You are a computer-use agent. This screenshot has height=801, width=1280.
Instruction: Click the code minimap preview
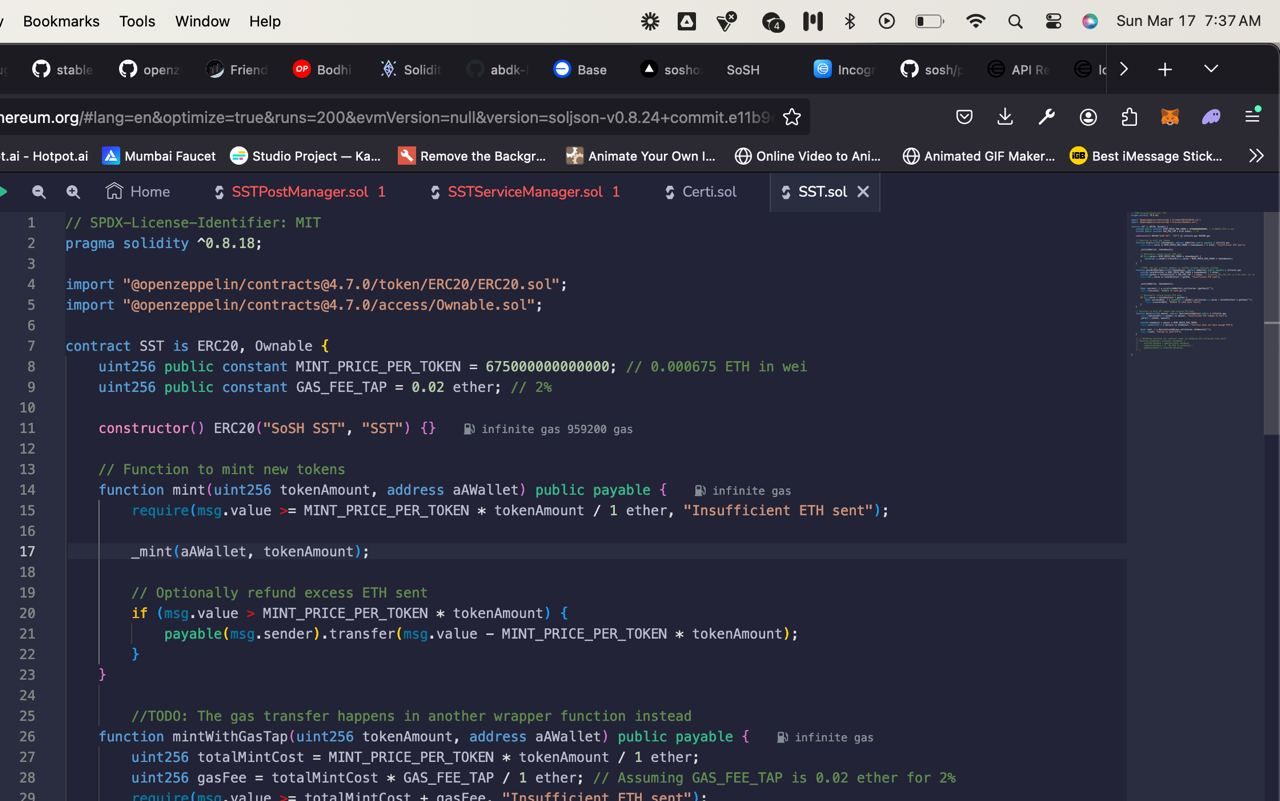(x=1195, y=285)
